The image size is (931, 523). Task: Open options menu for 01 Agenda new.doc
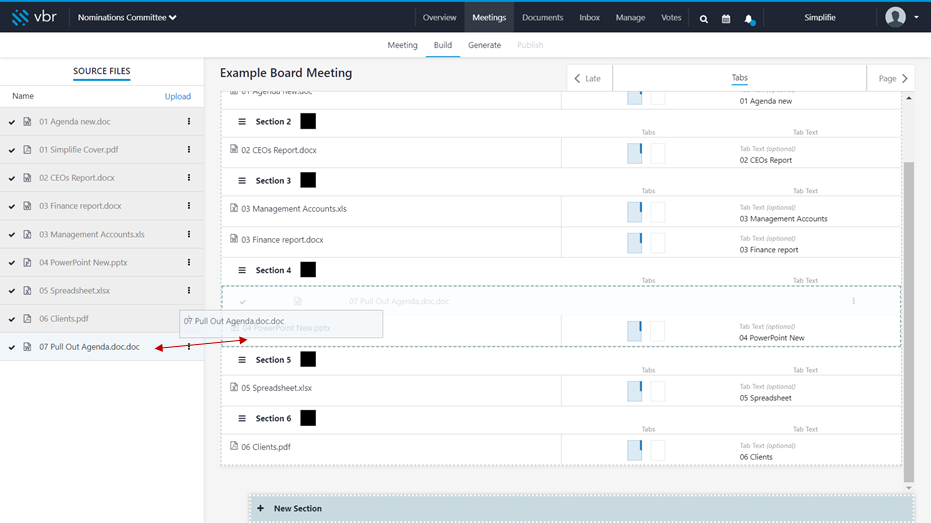click(189, 121)
